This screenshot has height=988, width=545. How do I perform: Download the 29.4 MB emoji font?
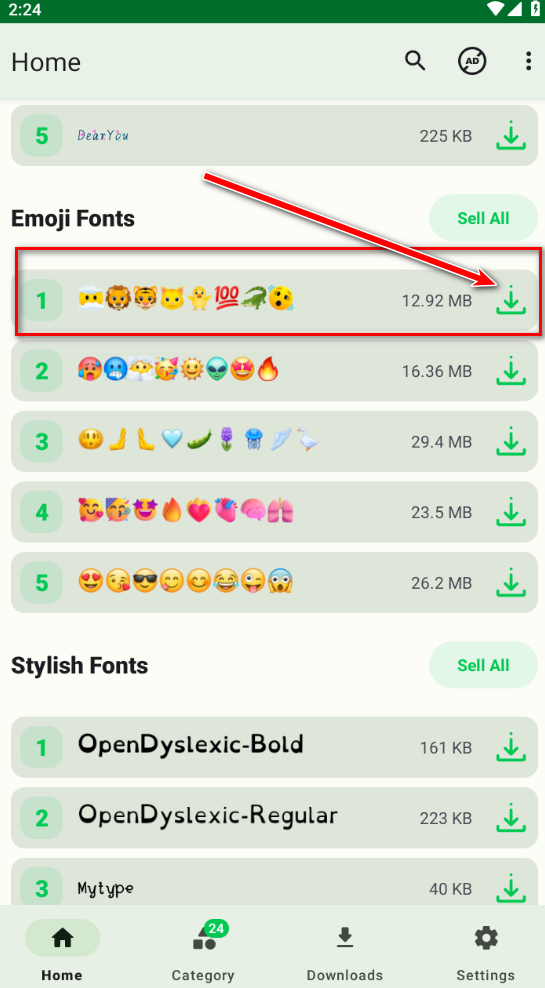511,442
